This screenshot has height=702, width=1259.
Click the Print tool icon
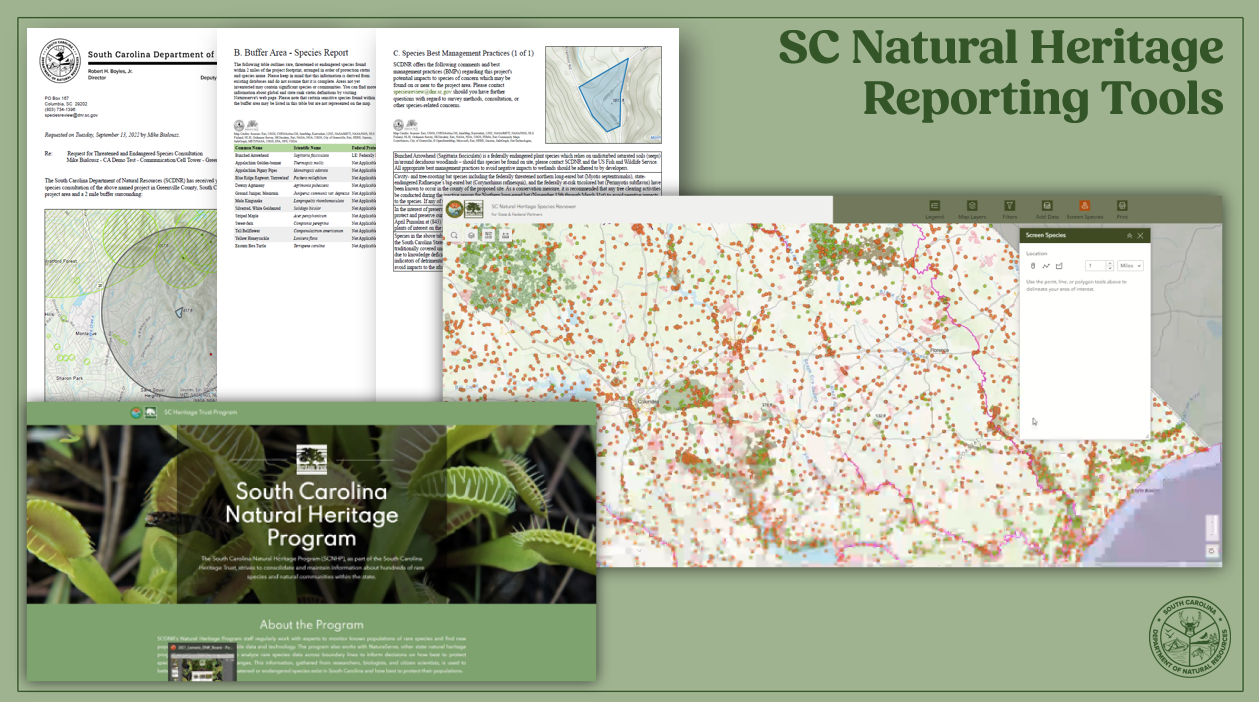(1122, 205)
